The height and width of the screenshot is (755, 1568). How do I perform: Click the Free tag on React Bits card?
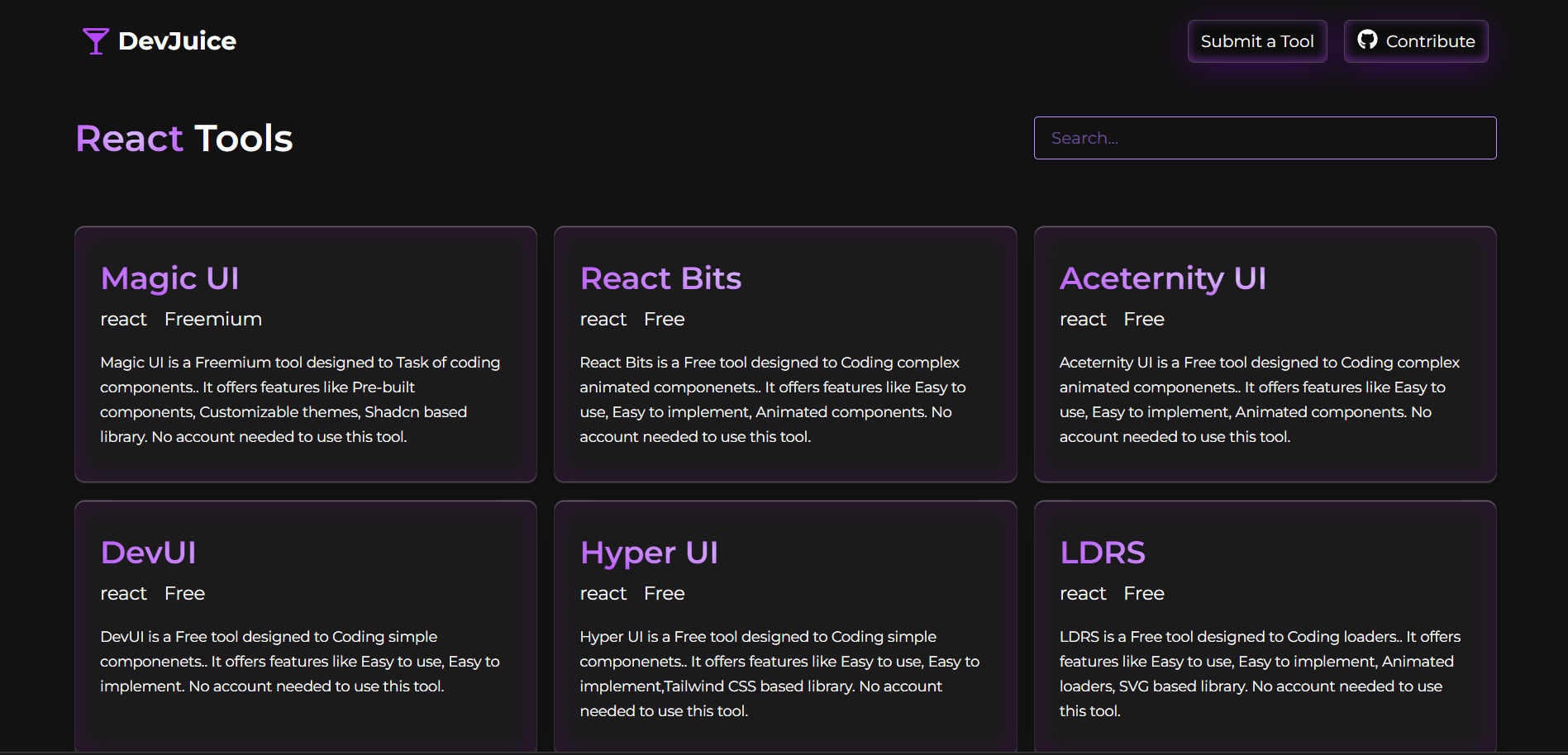click(665, 319)
